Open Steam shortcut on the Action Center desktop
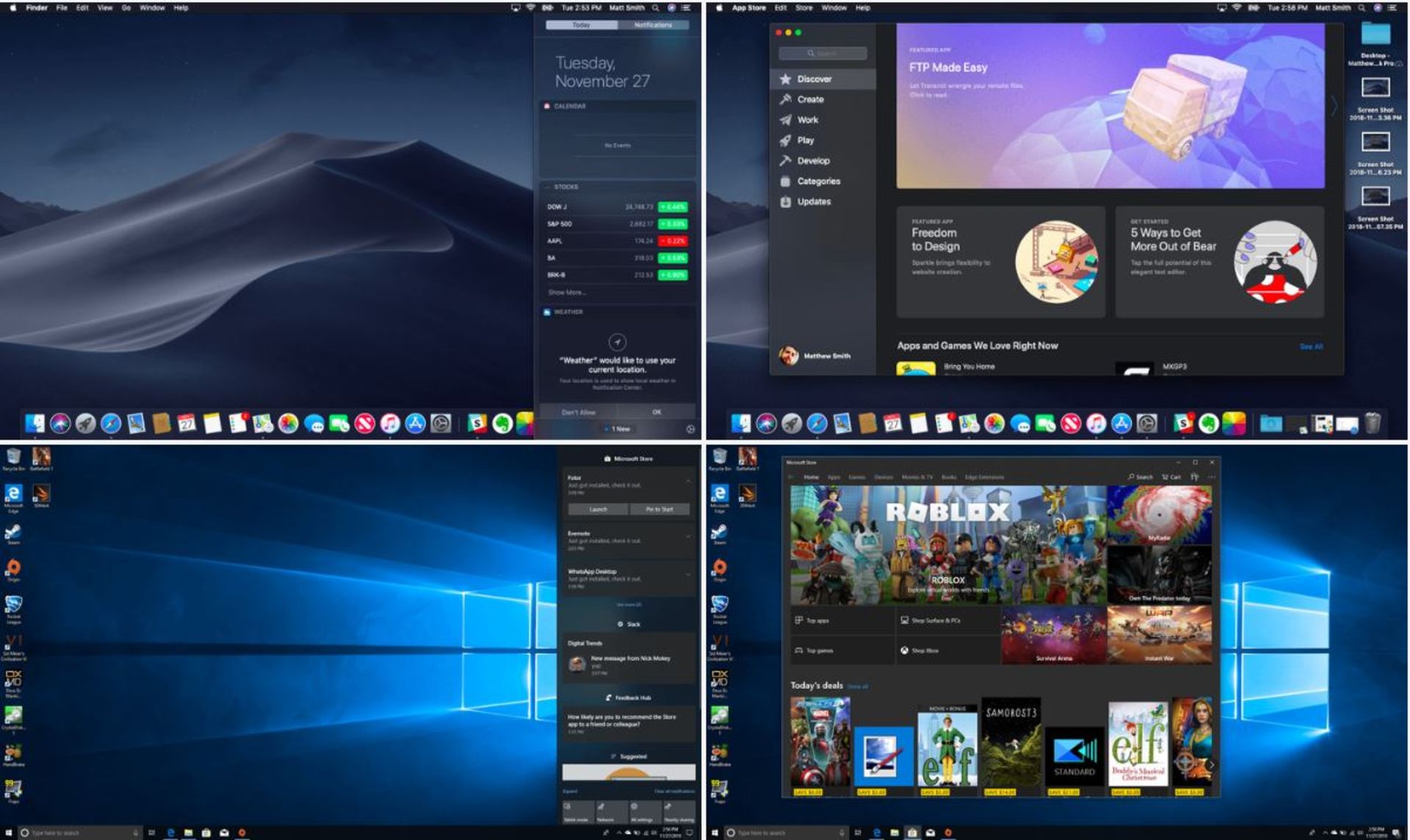Image resolution: width=1410 pixels, height=840 pixels. 13,532
